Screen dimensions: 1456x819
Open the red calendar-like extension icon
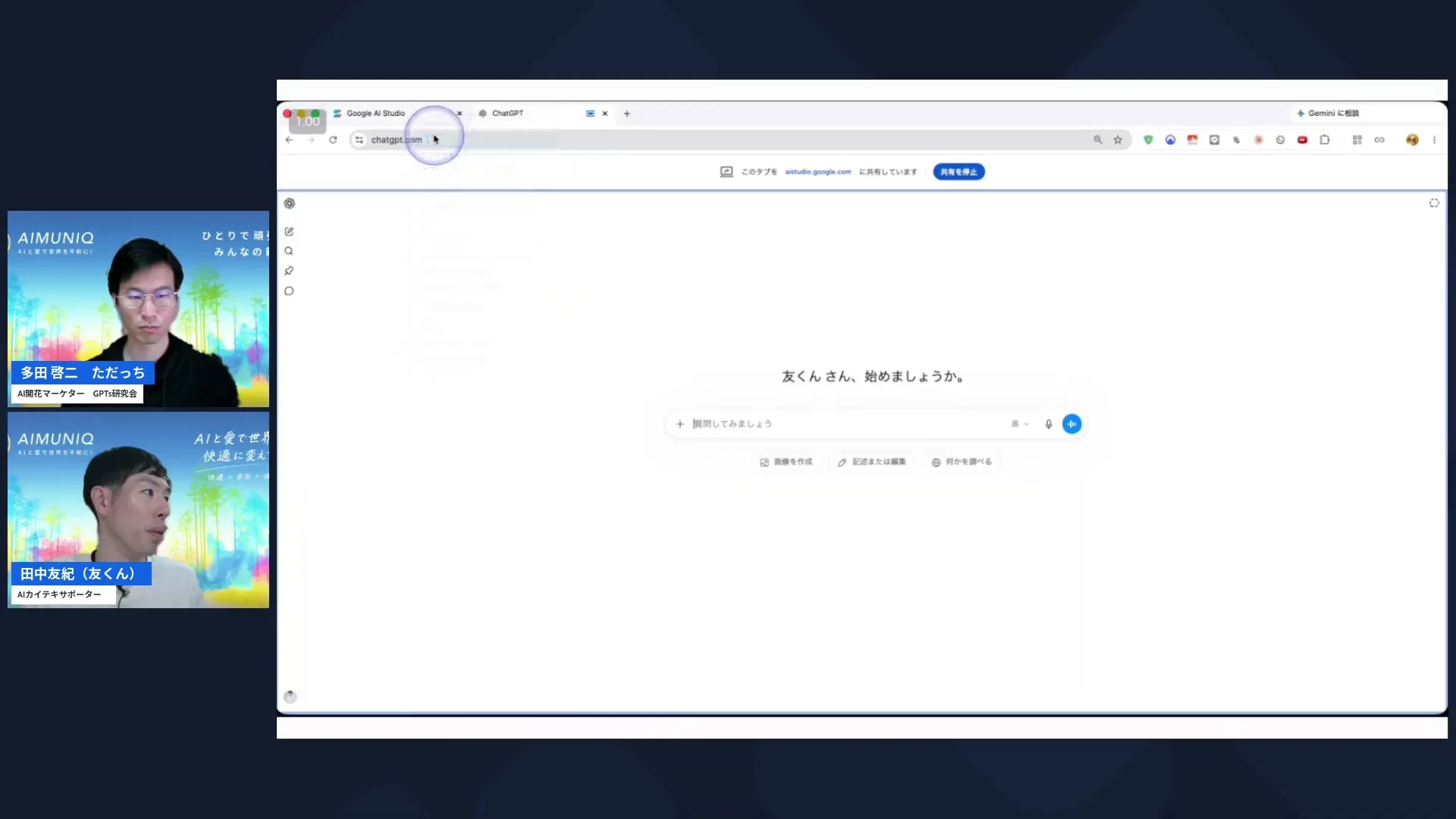coord(1192,140)
